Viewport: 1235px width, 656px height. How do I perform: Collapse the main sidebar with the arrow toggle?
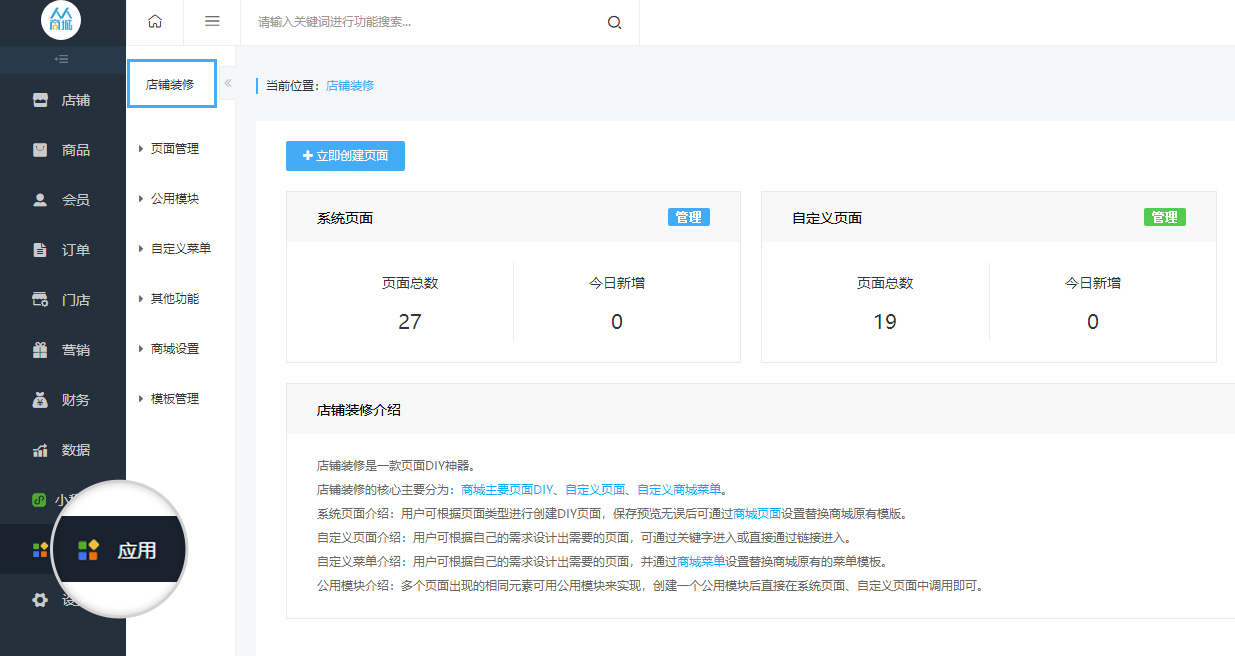(62, 60)
